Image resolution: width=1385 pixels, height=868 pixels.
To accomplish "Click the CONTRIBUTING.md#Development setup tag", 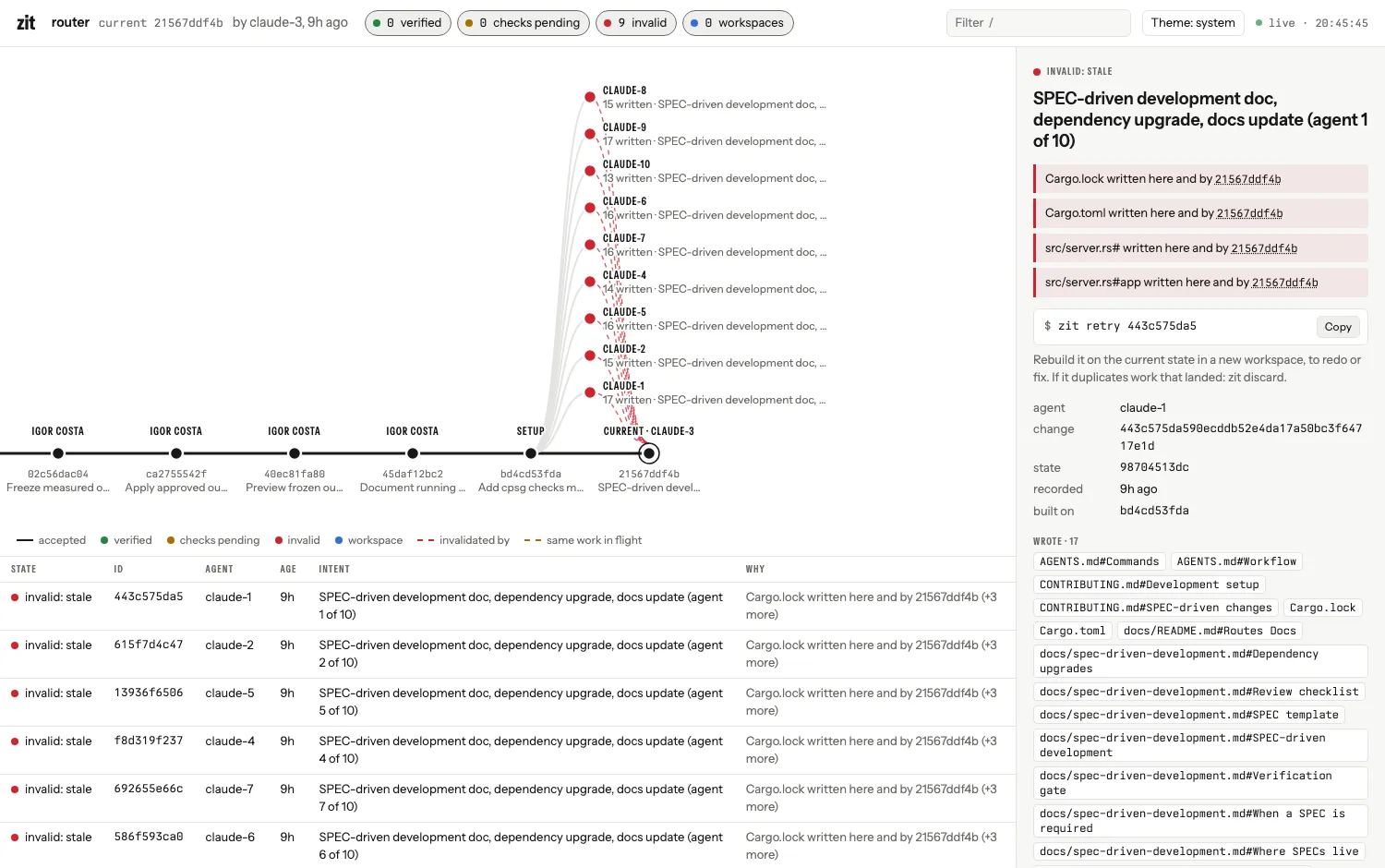I will click(1150, 585).
